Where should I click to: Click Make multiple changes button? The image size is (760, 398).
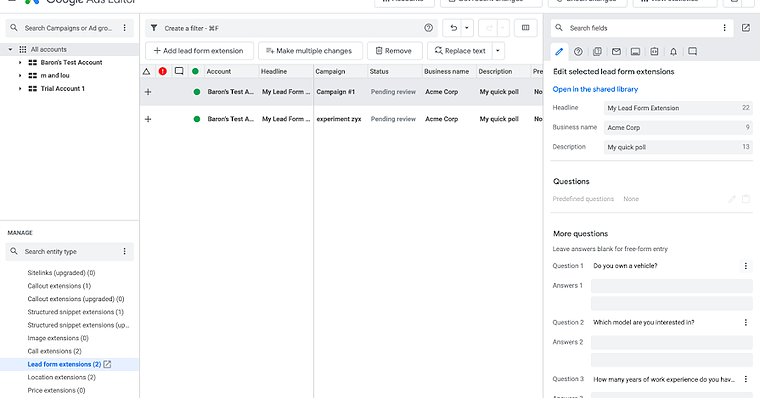coord(309,51)
